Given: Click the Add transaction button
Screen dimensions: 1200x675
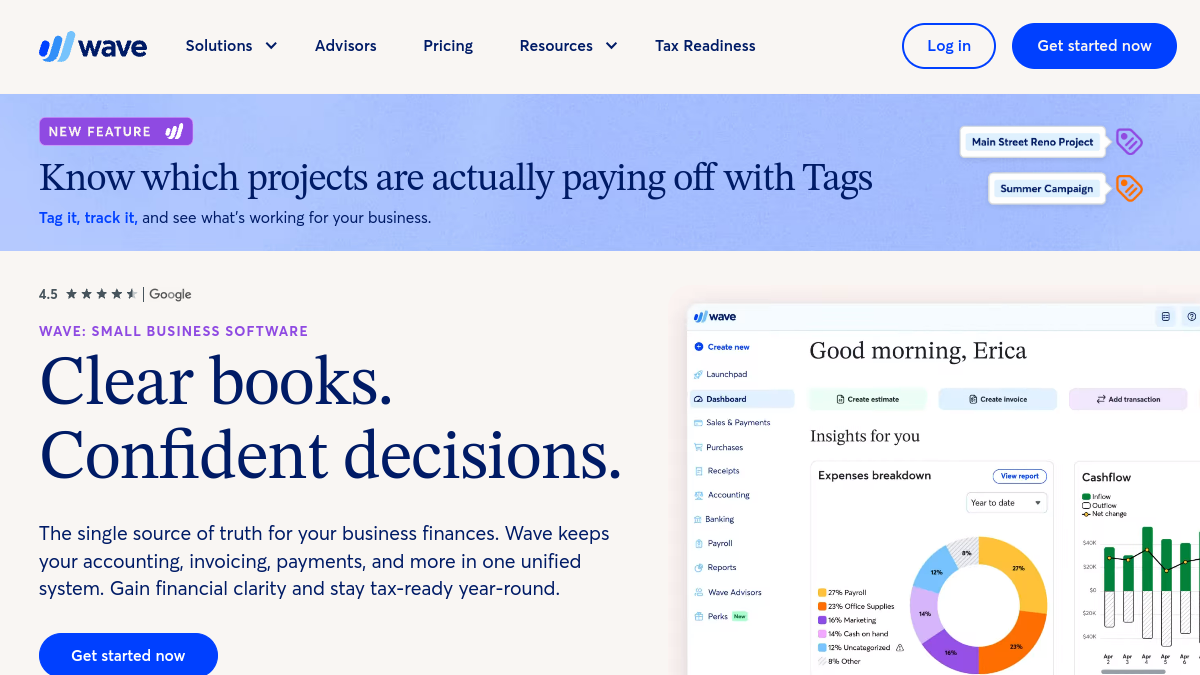Looking at the screenshot, I should 1128,399.
